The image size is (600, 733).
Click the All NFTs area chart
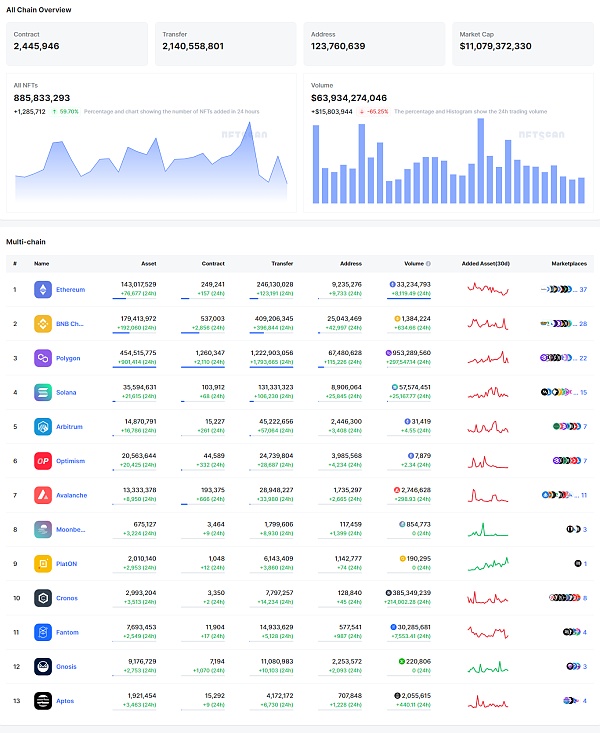click(x=151, y=161)
